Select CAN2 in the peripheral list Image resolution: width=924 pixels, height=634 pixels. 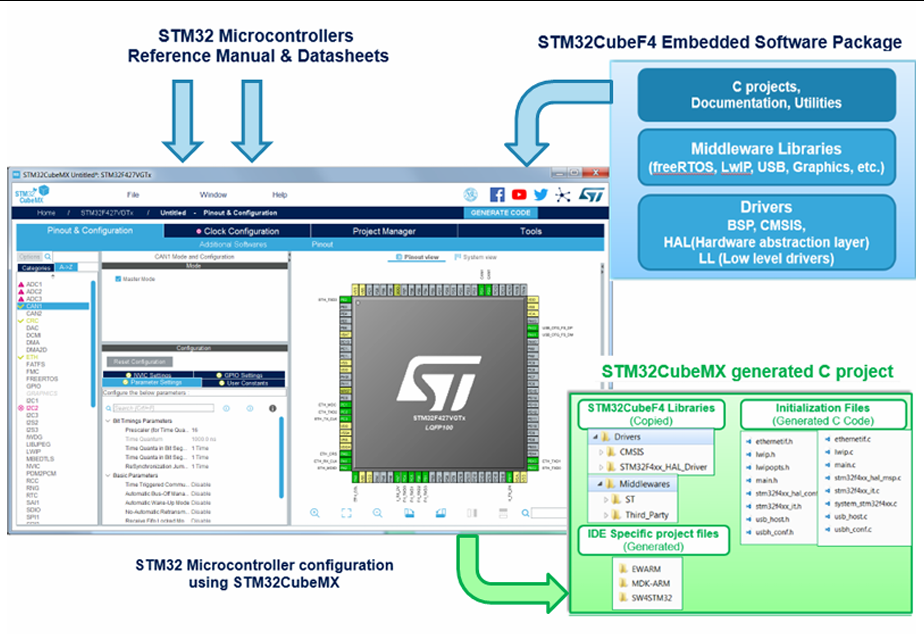34,313
